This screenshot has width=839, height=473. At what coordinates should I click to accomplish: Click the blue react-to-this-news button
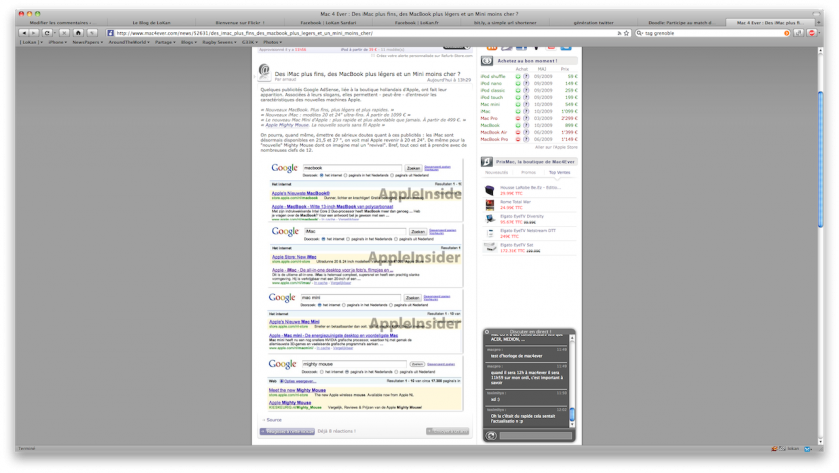click(287, 431)
